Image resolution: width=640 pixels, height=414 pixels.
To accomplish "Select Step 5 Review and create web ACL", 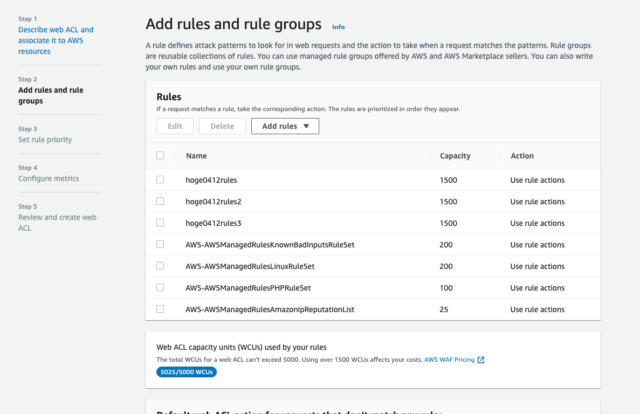I will [57, 223].
